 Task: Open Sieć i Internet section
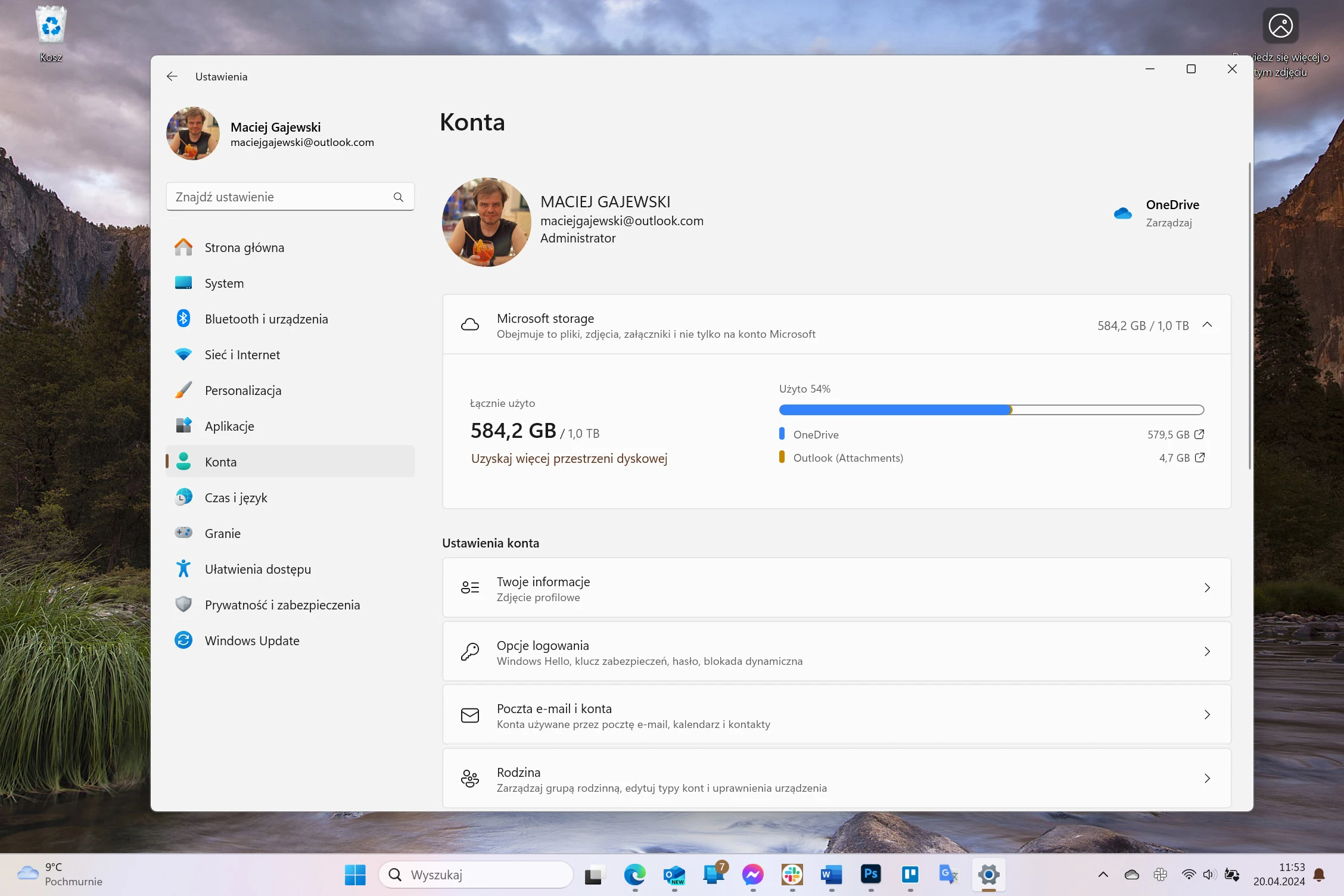click(x=290, y=354)
